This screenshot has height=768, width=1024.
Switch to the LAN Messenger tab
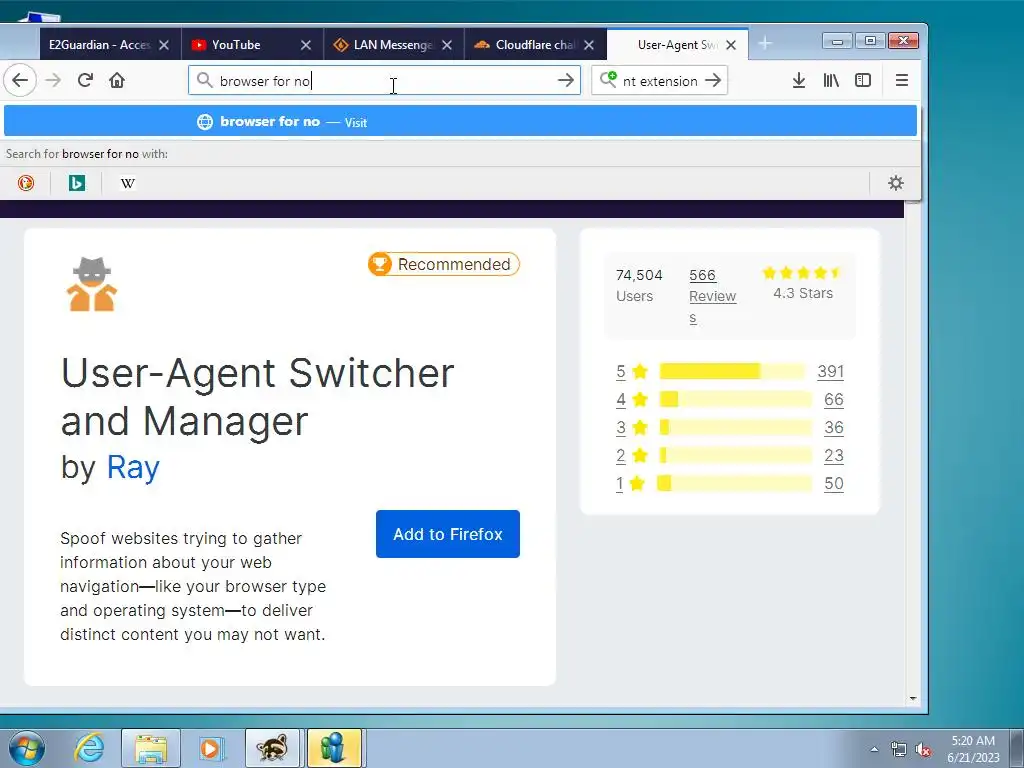coord(393,44)
